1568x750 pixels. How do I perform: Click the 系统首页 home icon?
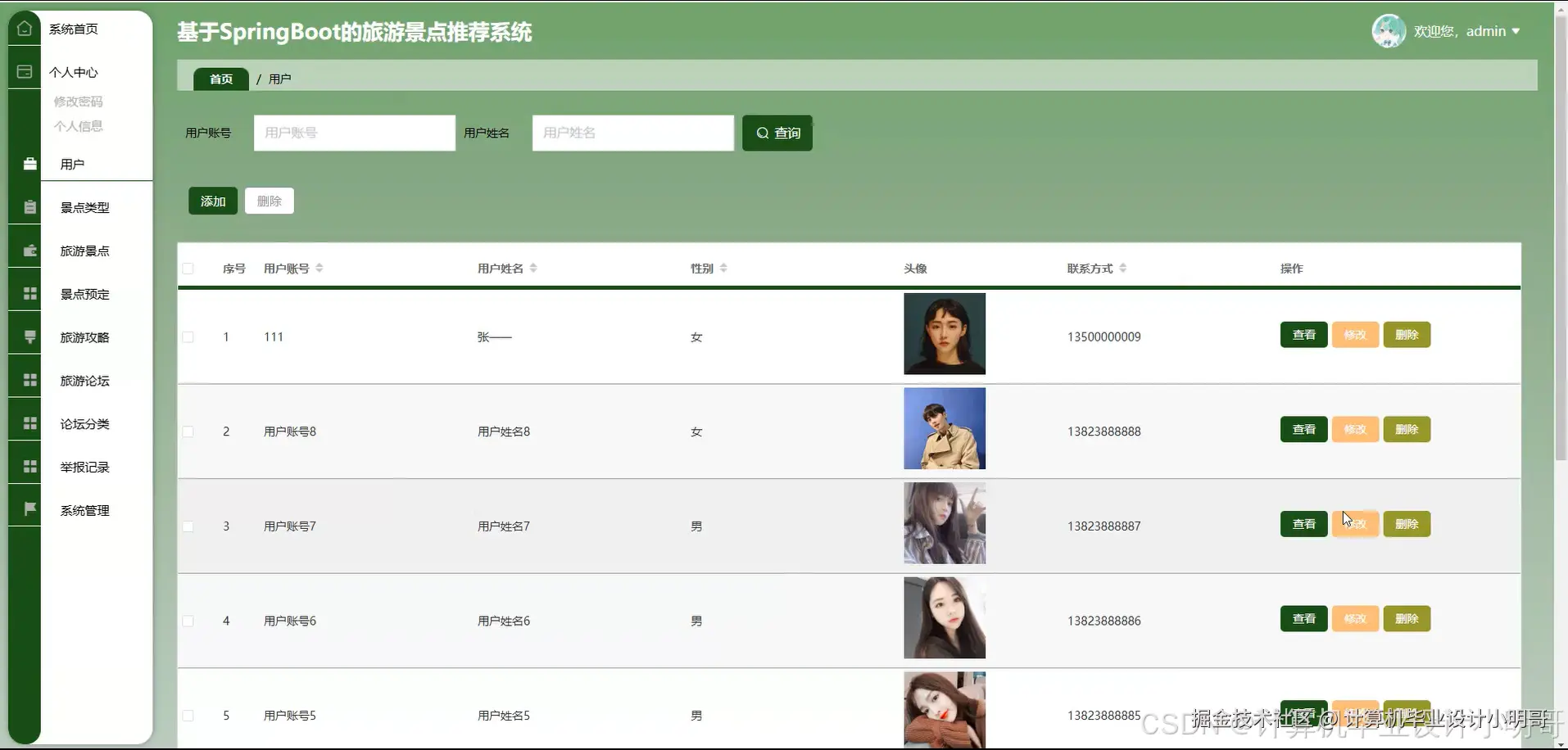(x=24, y=27)
